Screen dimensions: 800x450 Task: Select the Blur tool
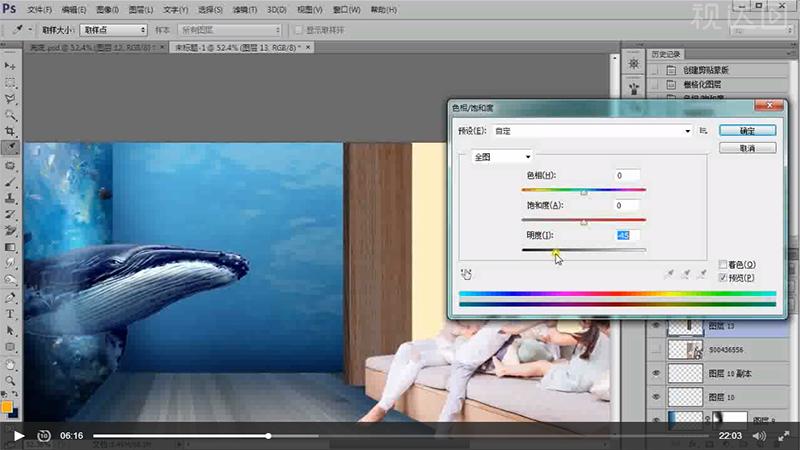click(10, 263)
